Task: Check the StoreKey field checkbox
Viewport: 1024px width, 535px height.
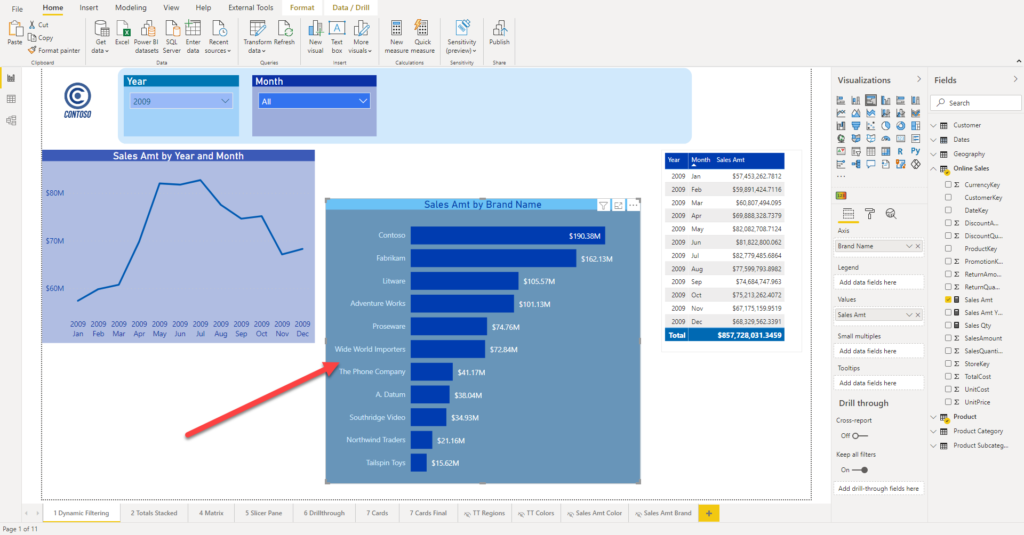Action: click(x=948, y=364)
